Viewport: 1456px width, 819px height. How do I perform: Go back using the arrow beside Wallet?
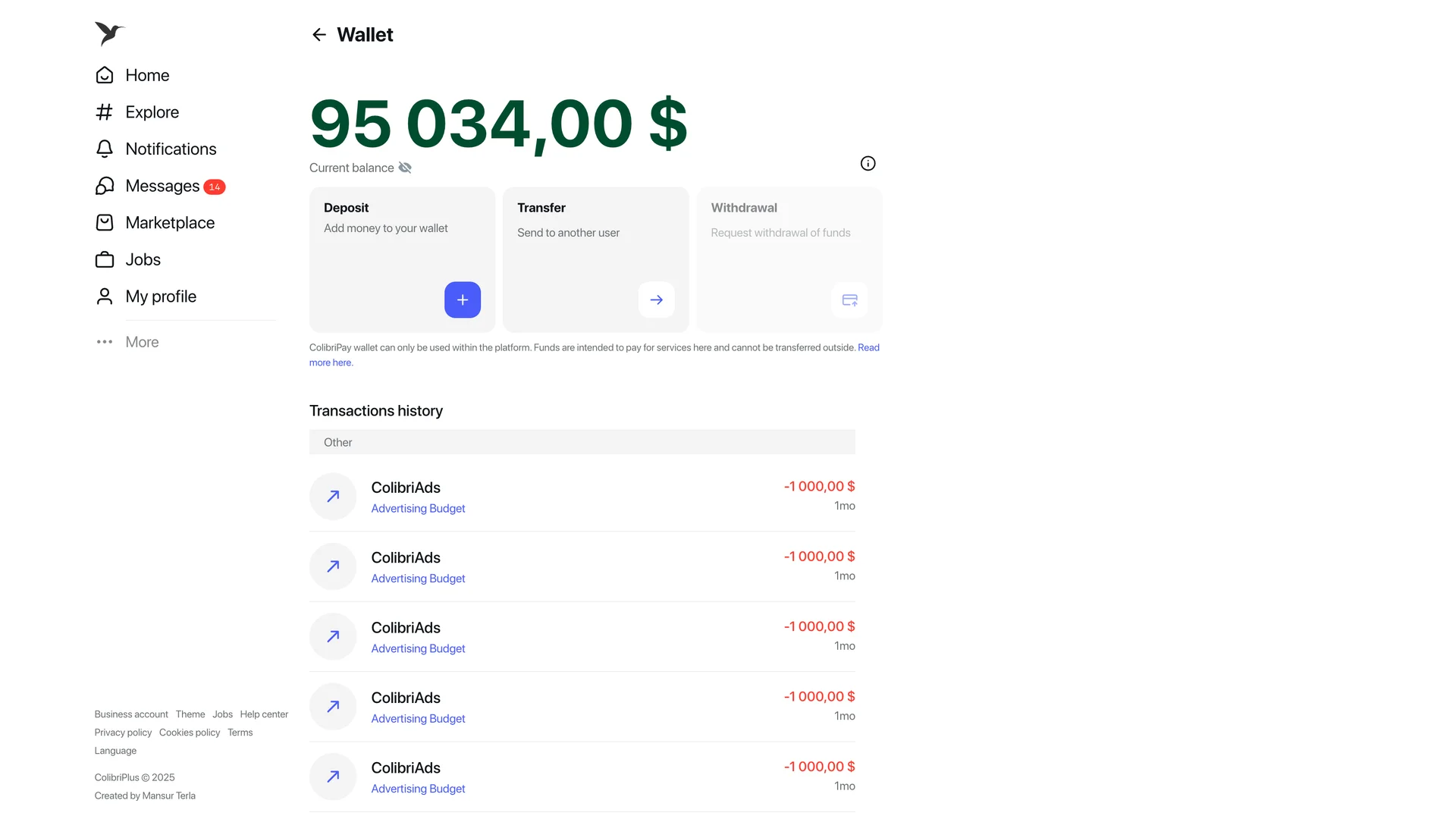click(x=319, y=35)
